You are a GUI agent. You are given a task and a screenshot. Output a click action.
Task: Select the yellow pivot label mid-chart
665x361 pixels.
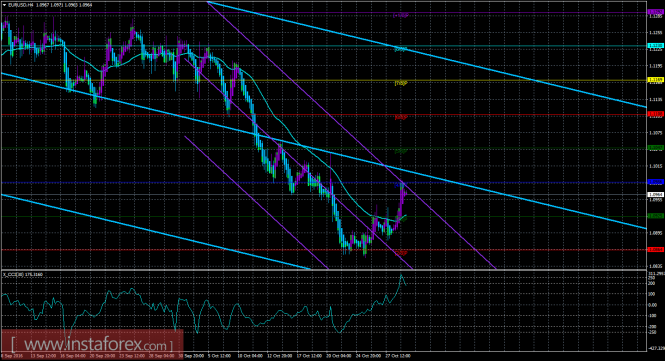point(401,83)
